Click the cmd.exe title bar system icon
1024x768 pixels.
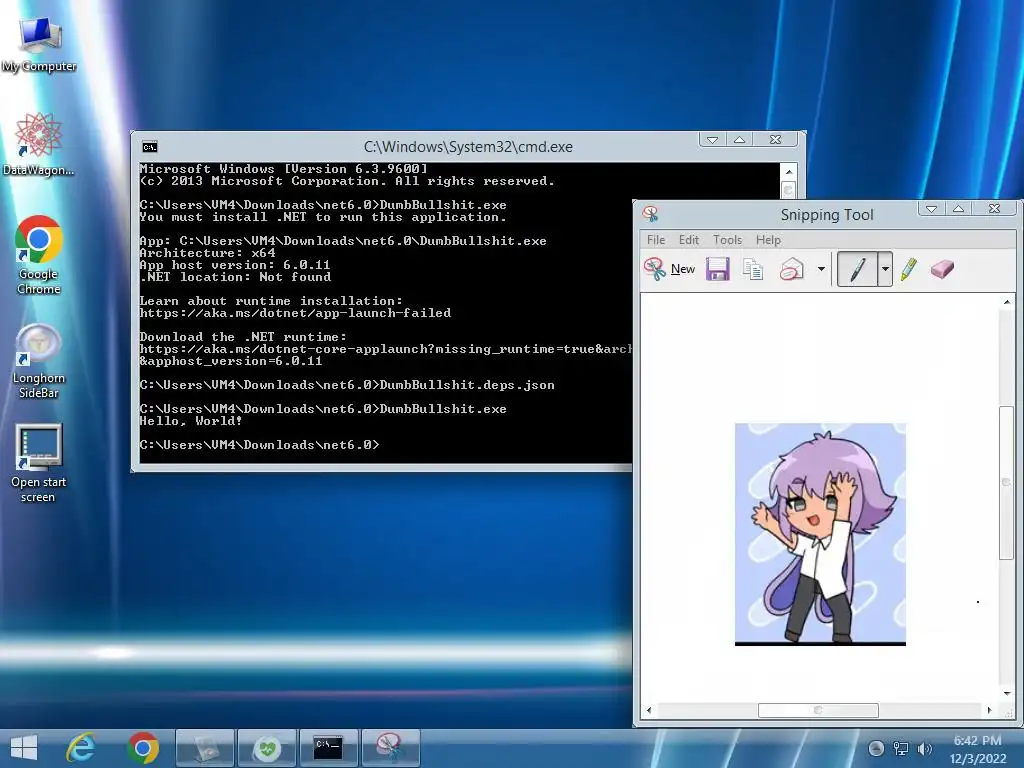tap(150, 147)
